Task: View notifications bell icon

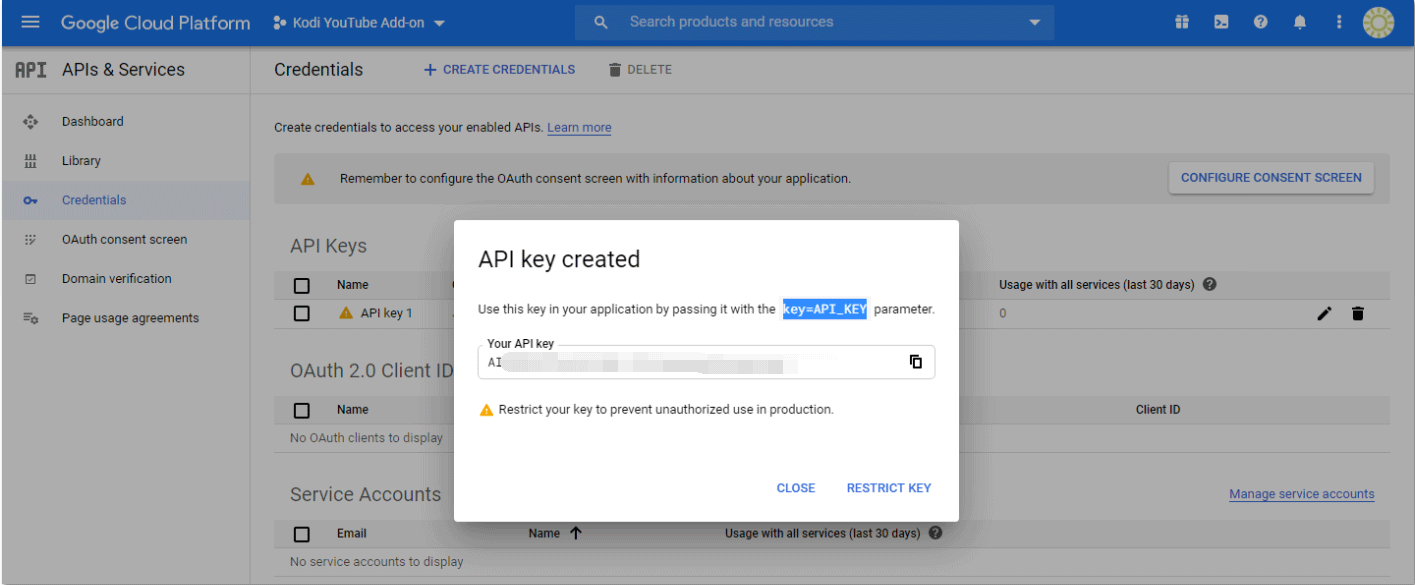Action: pos(1299,22)
